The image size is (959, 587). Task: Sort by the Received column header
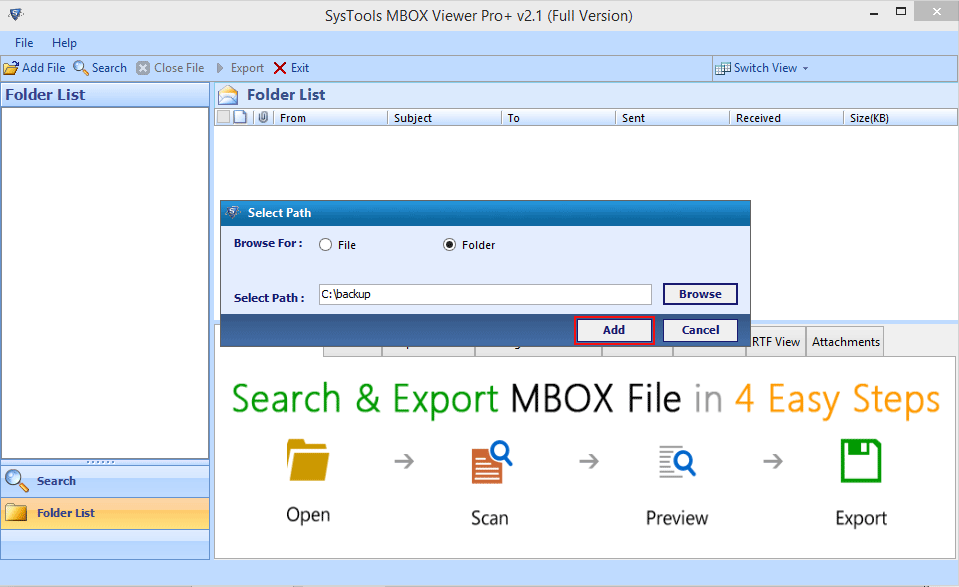(787, 117)
